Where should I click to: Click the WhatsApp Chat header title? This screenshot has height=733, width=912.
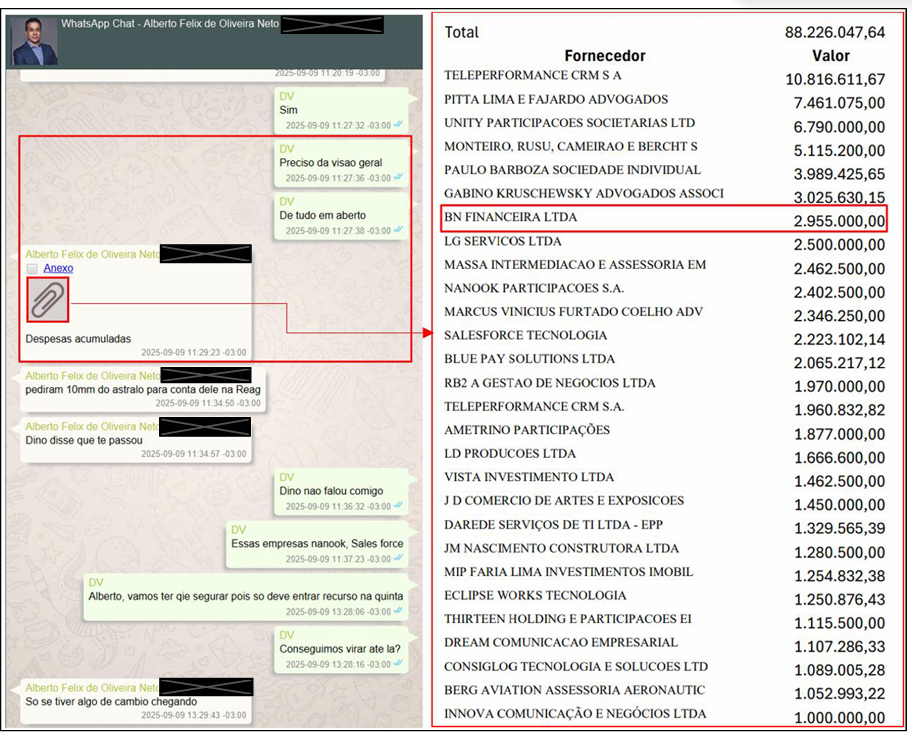tap(170, 24)
